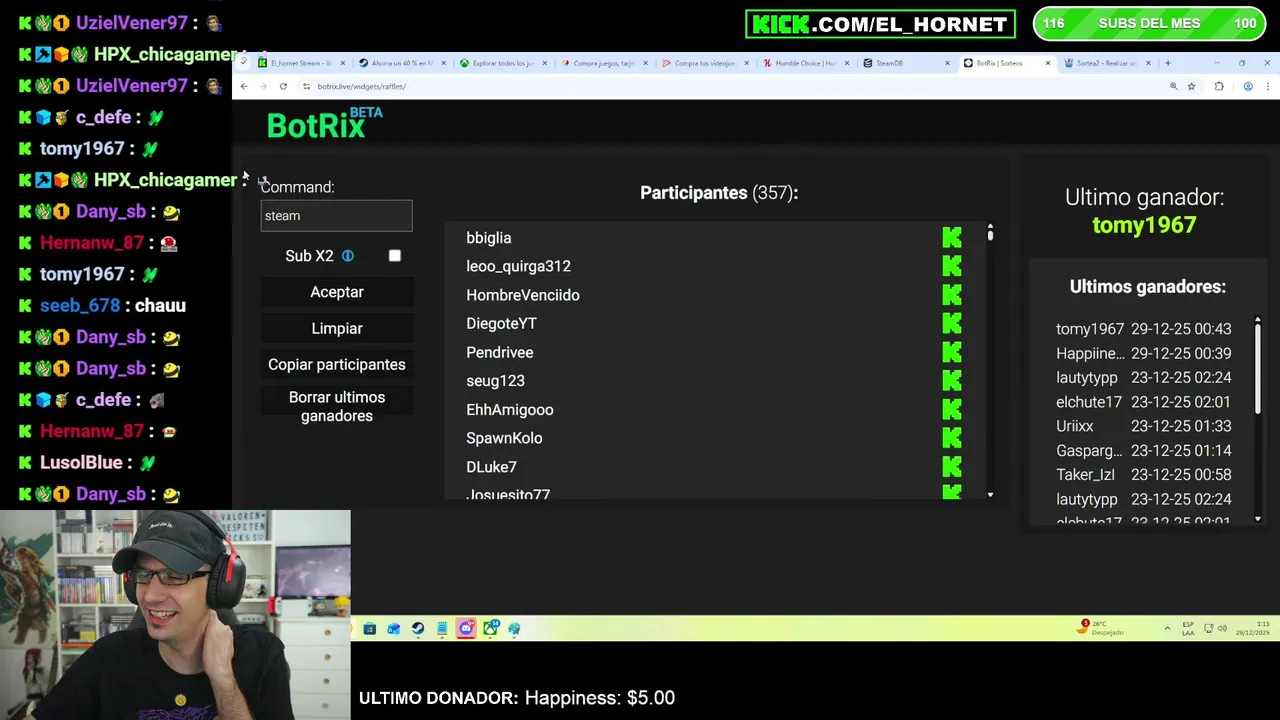
Task: Click the browser forward arrow
Action: click(263, 86)
